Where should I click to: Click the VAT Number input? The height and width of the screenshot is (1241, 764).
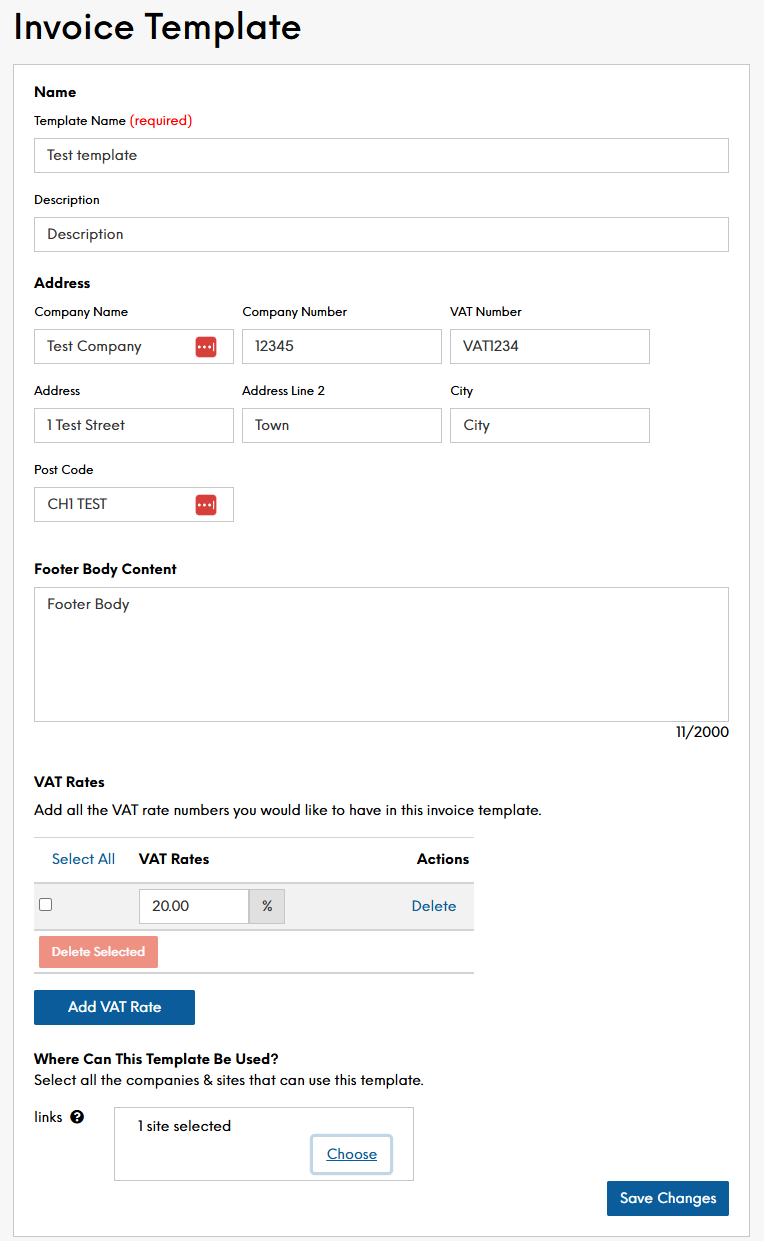pos(549,347)
